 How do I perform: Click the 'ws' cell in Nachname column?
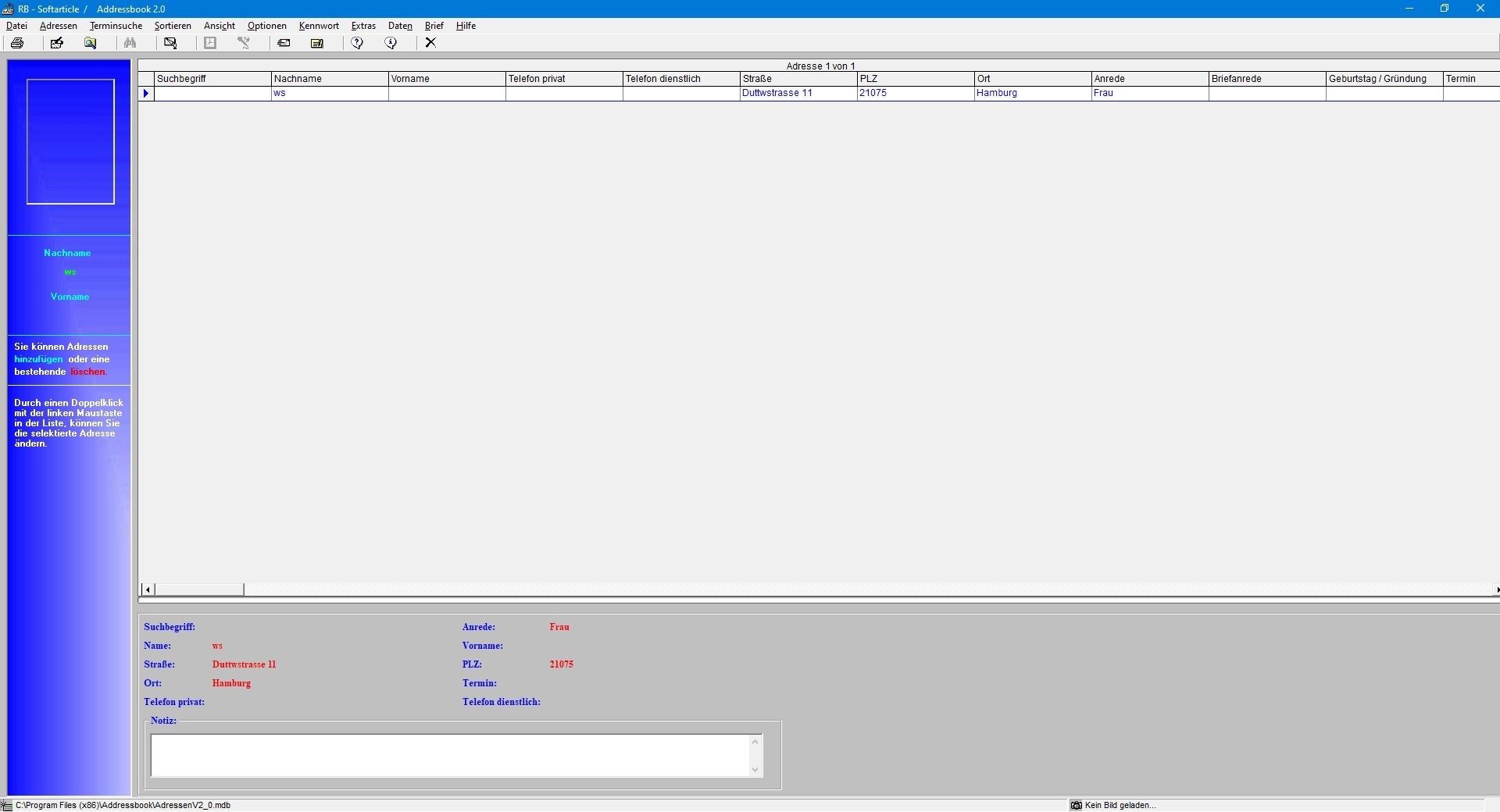click(330, 93)
